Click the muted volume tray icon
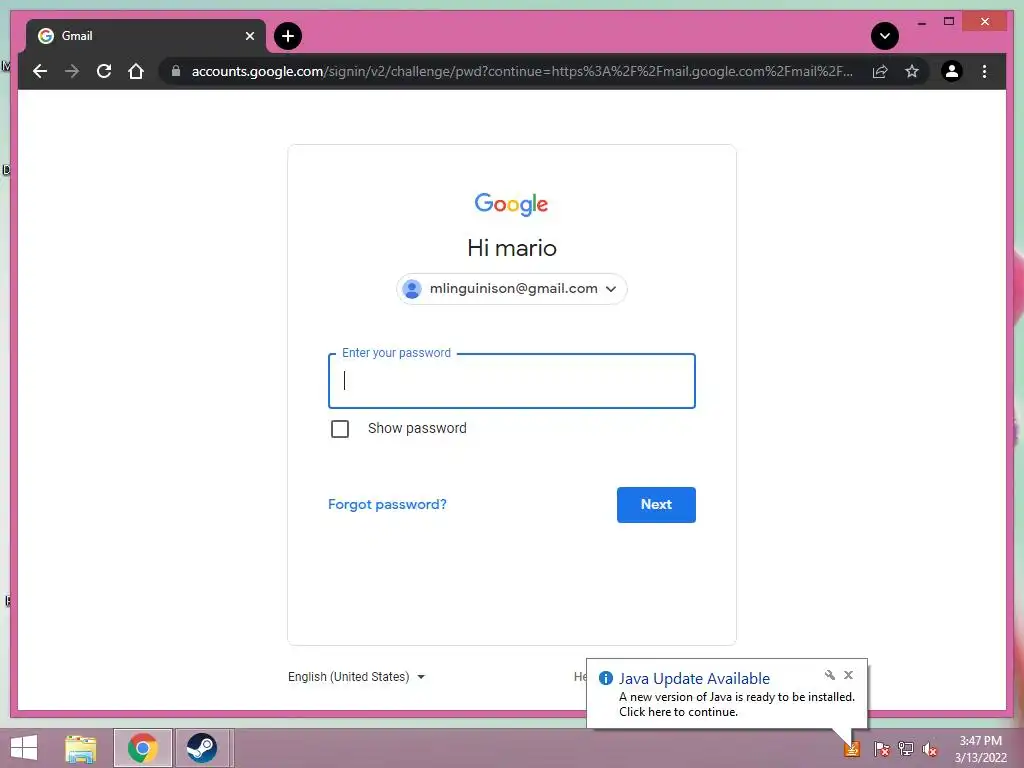The height and width of the screenshot is (768, 1024). click(x=930, y=748)
